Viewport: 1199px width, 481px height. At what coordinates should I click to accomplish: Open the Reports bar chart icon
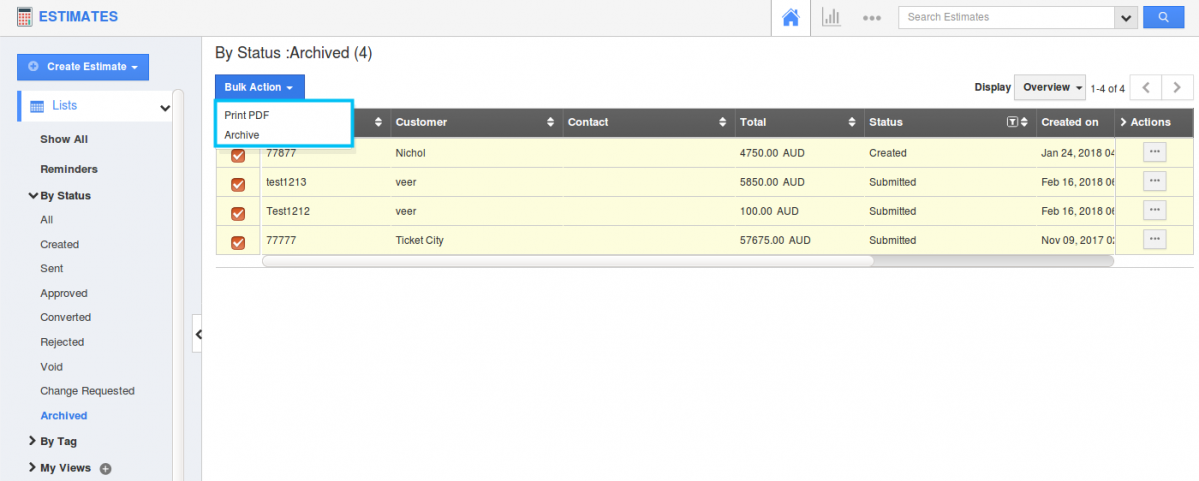(x=830, y=17)
